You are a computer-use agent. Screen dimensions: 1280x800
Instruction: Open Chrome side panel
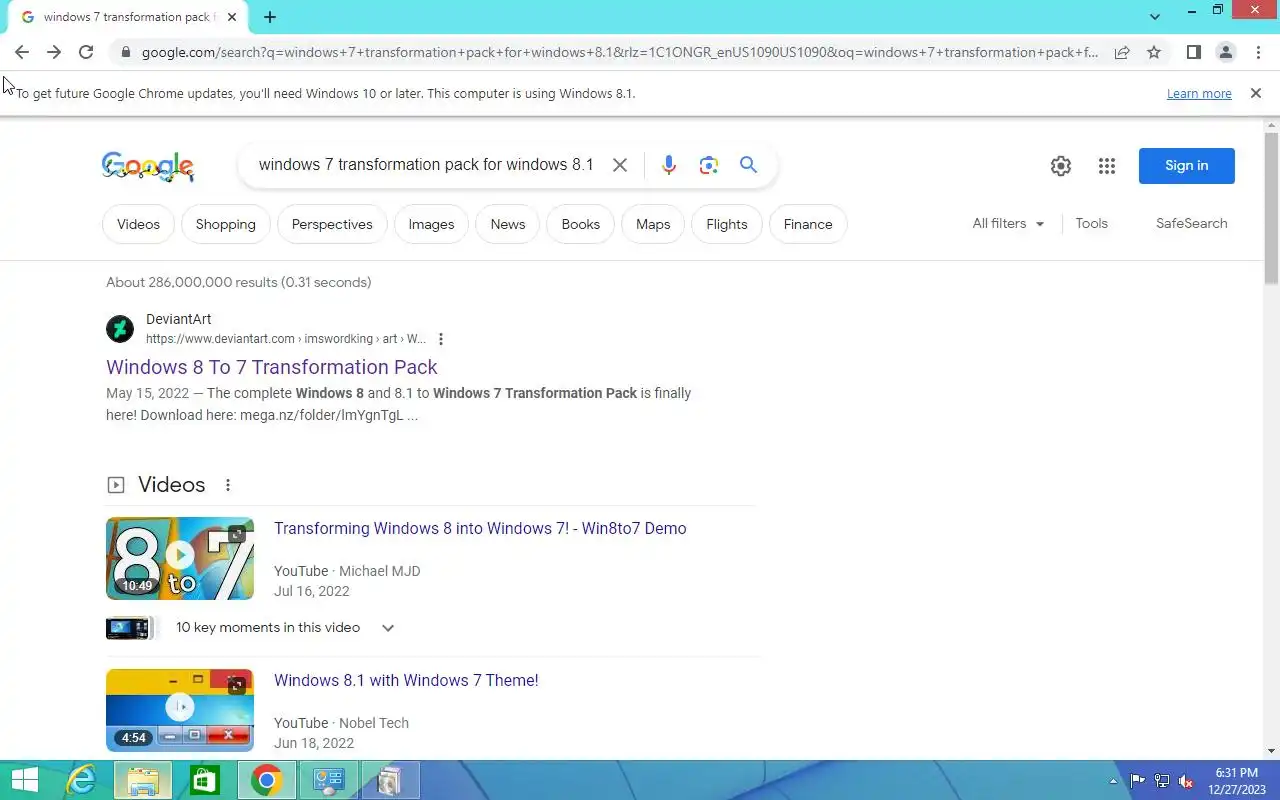pos(1193,52)
